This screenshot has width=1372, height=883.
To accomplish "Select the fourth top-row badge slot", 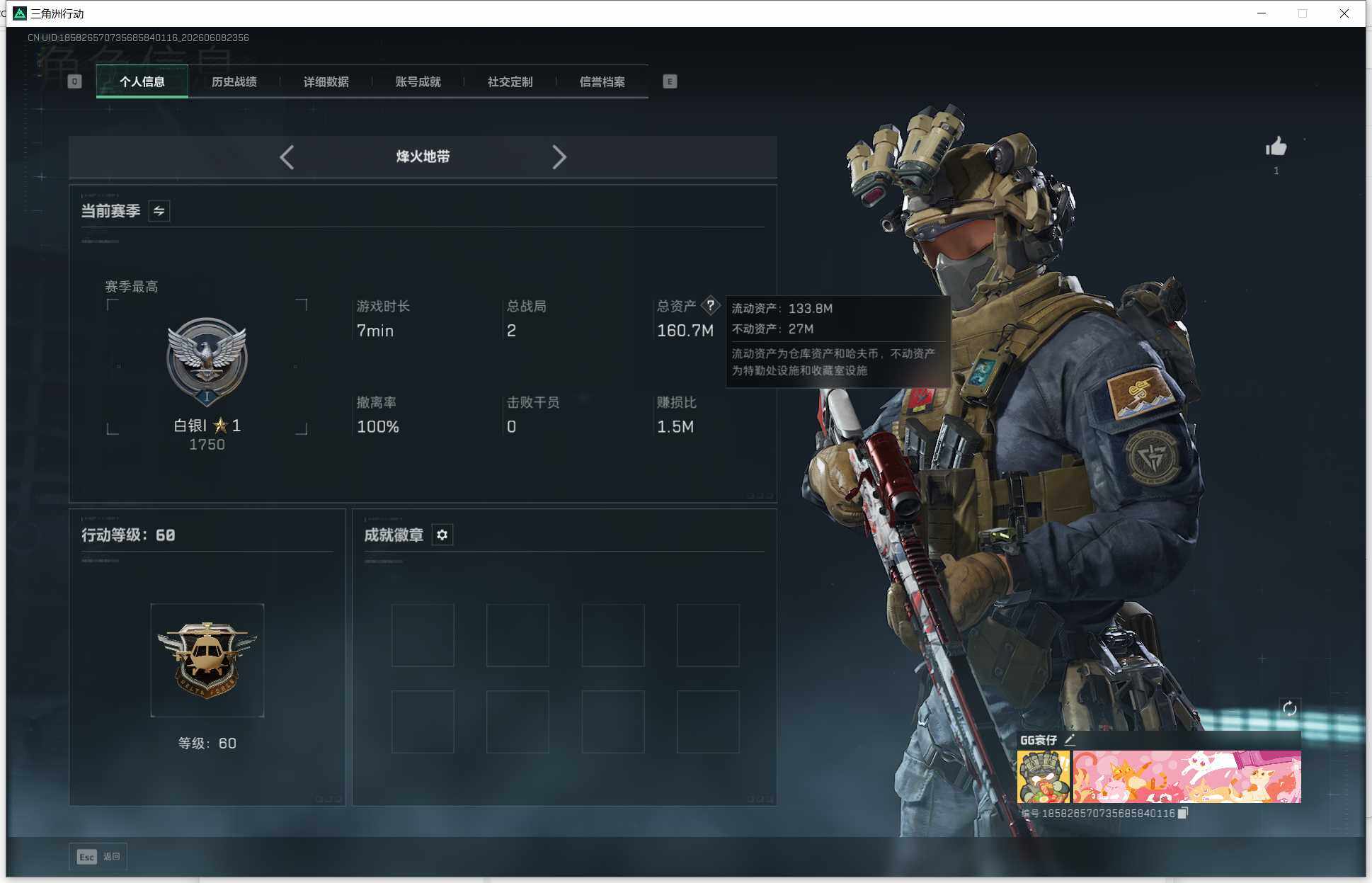I will pos(708,635).
